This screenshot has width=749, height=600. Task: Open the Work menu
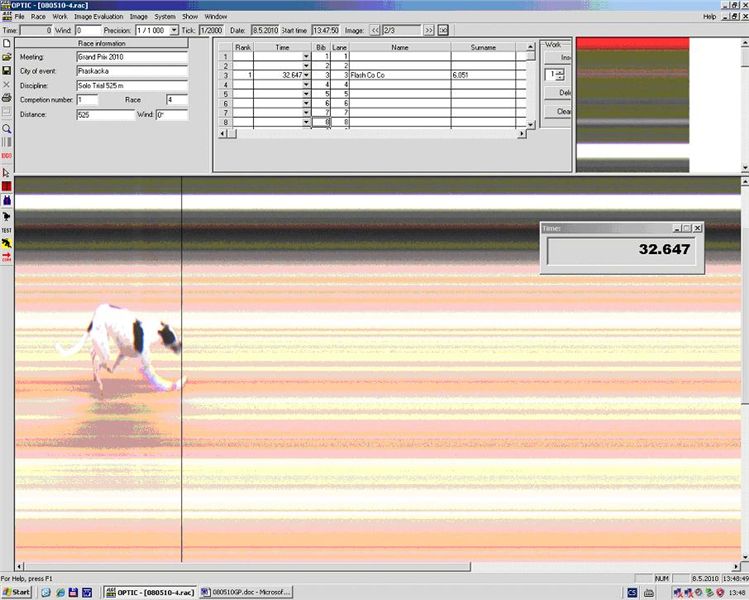[x=60, y=16]
